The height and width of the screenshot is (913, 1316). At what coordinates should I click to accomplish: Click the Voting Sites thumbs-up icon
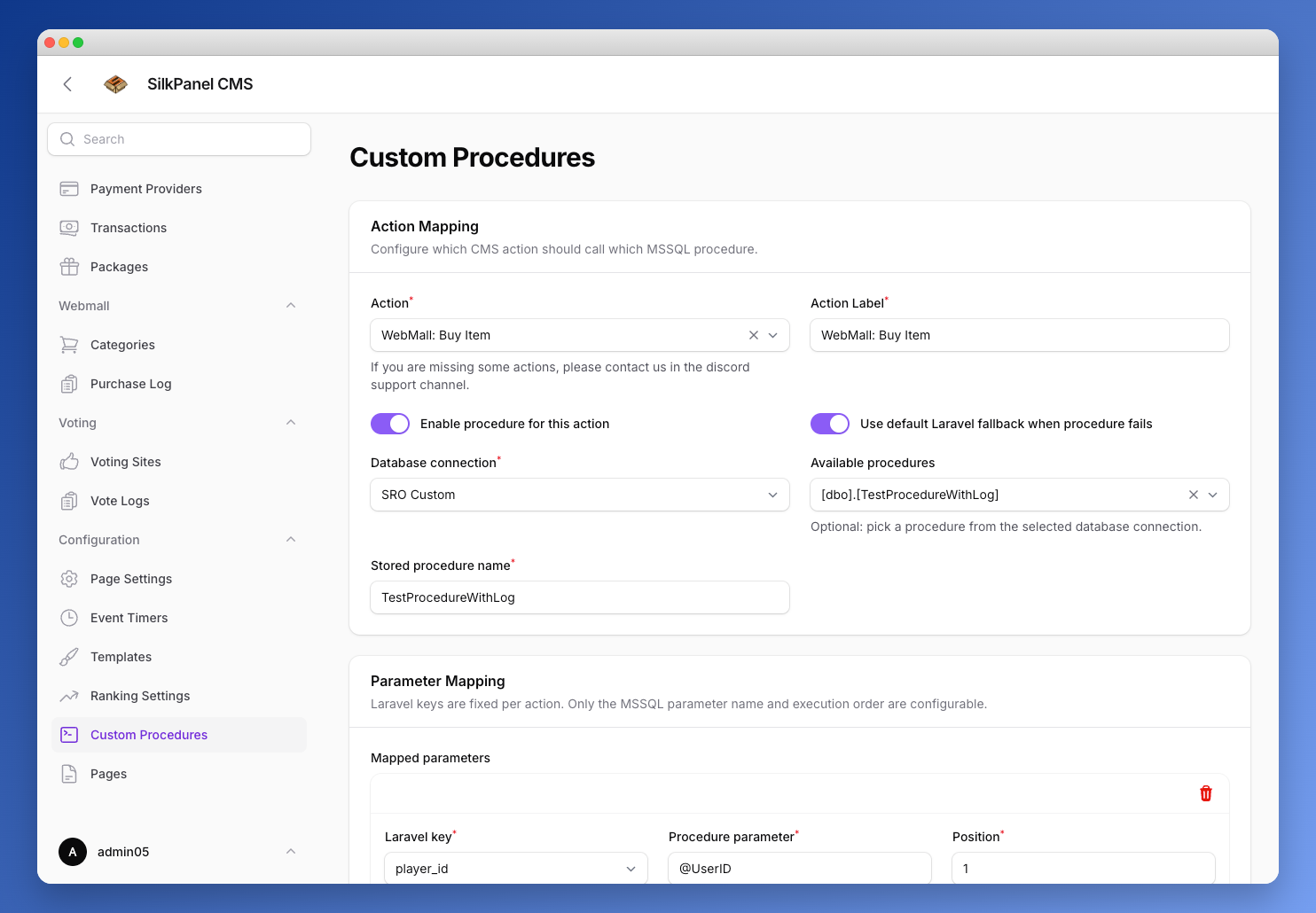(x=69, y=462)
